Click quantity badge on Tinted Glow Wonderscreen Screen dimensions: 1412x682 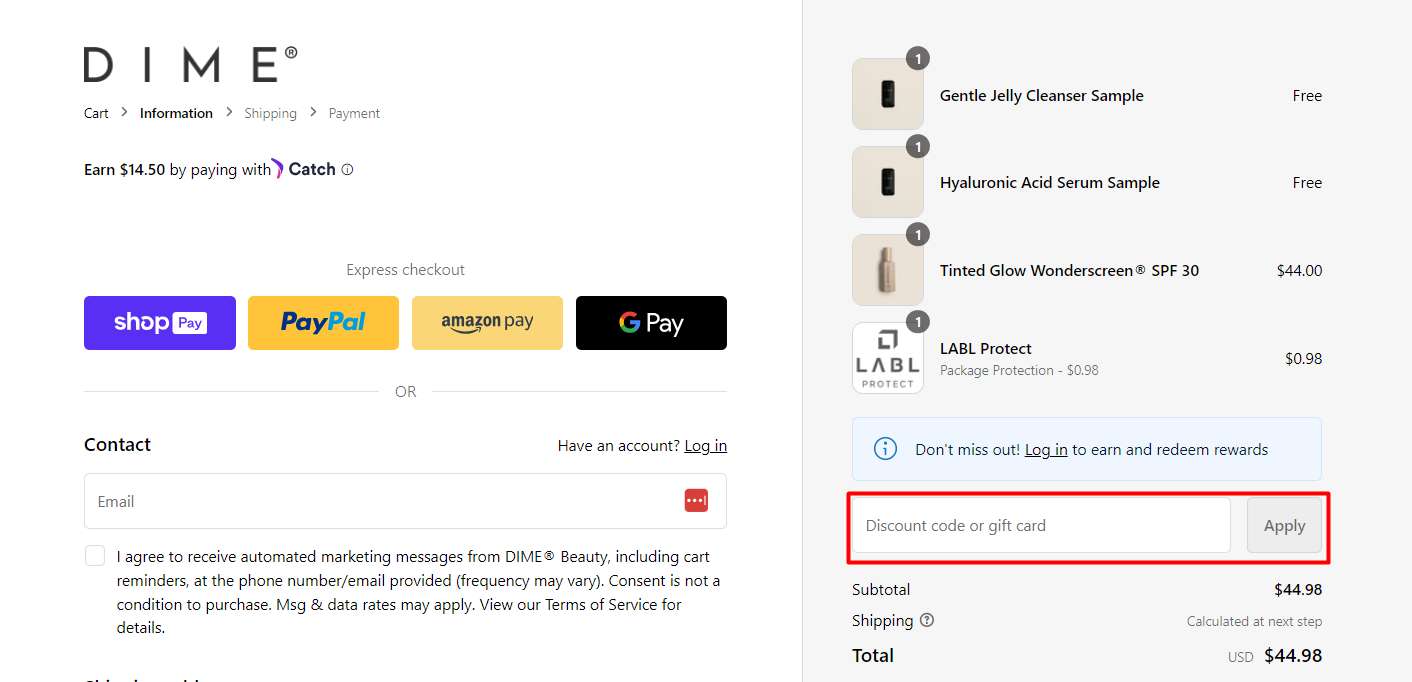point(918,234)
